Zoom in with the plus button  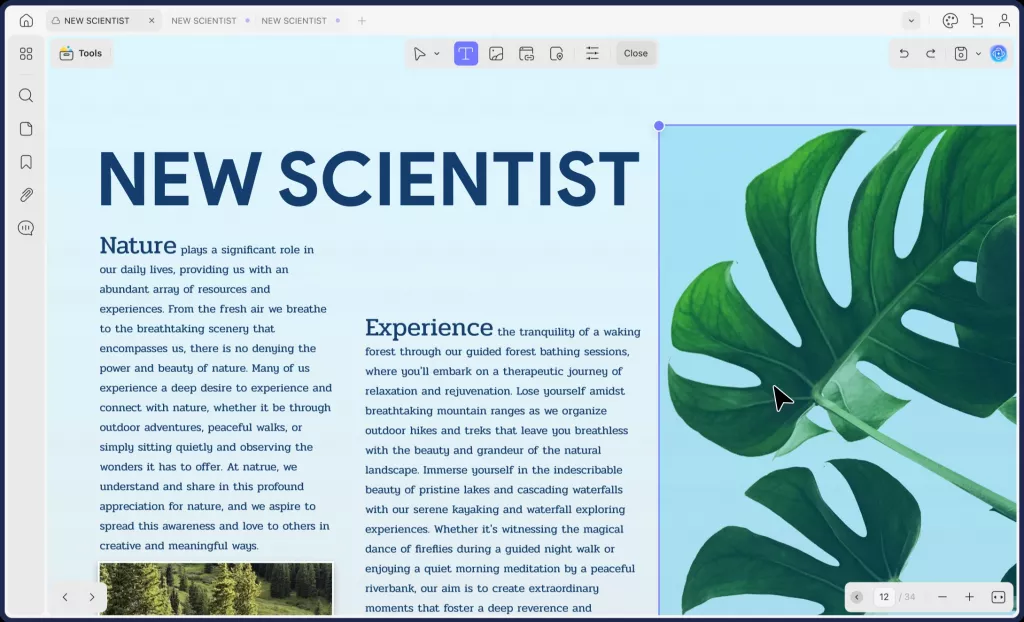click(x=969, y=597)
